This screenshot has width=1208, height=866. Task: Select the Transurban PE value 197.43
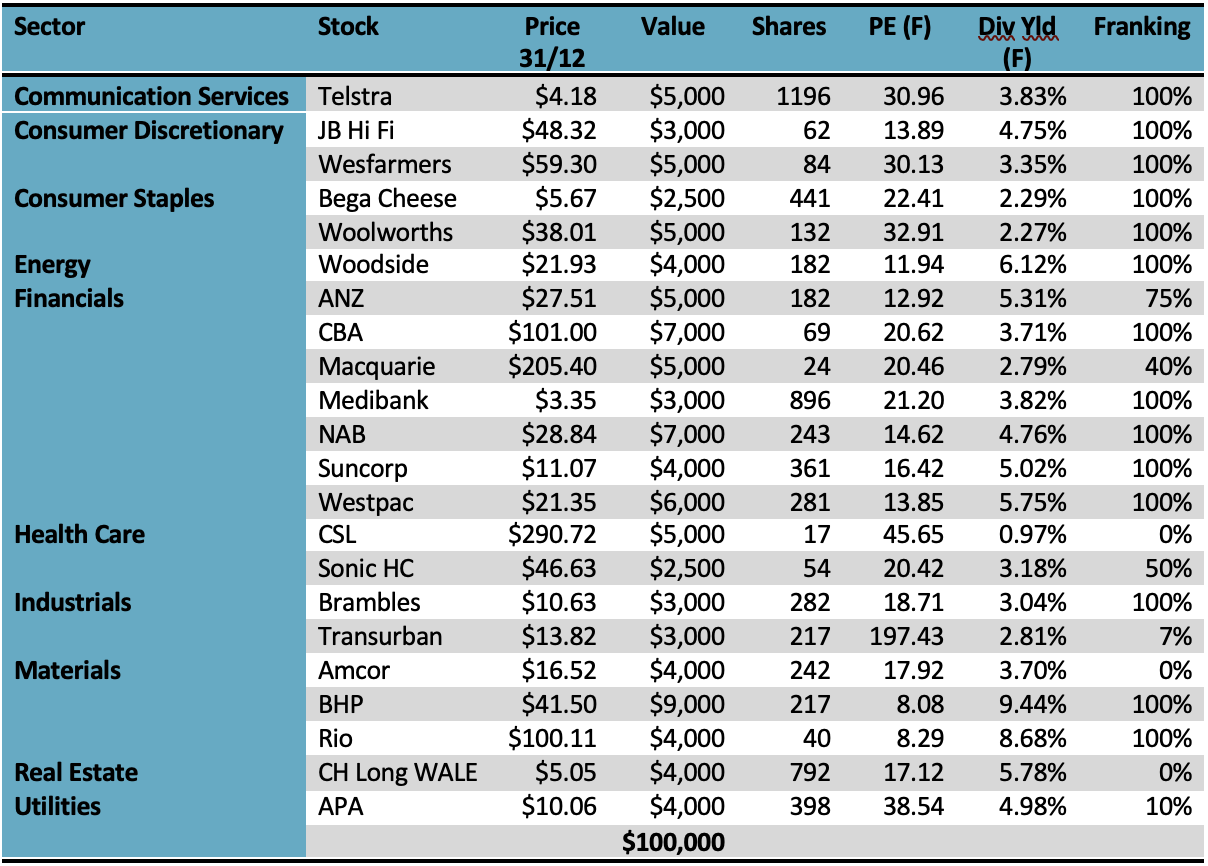(890, 636)
